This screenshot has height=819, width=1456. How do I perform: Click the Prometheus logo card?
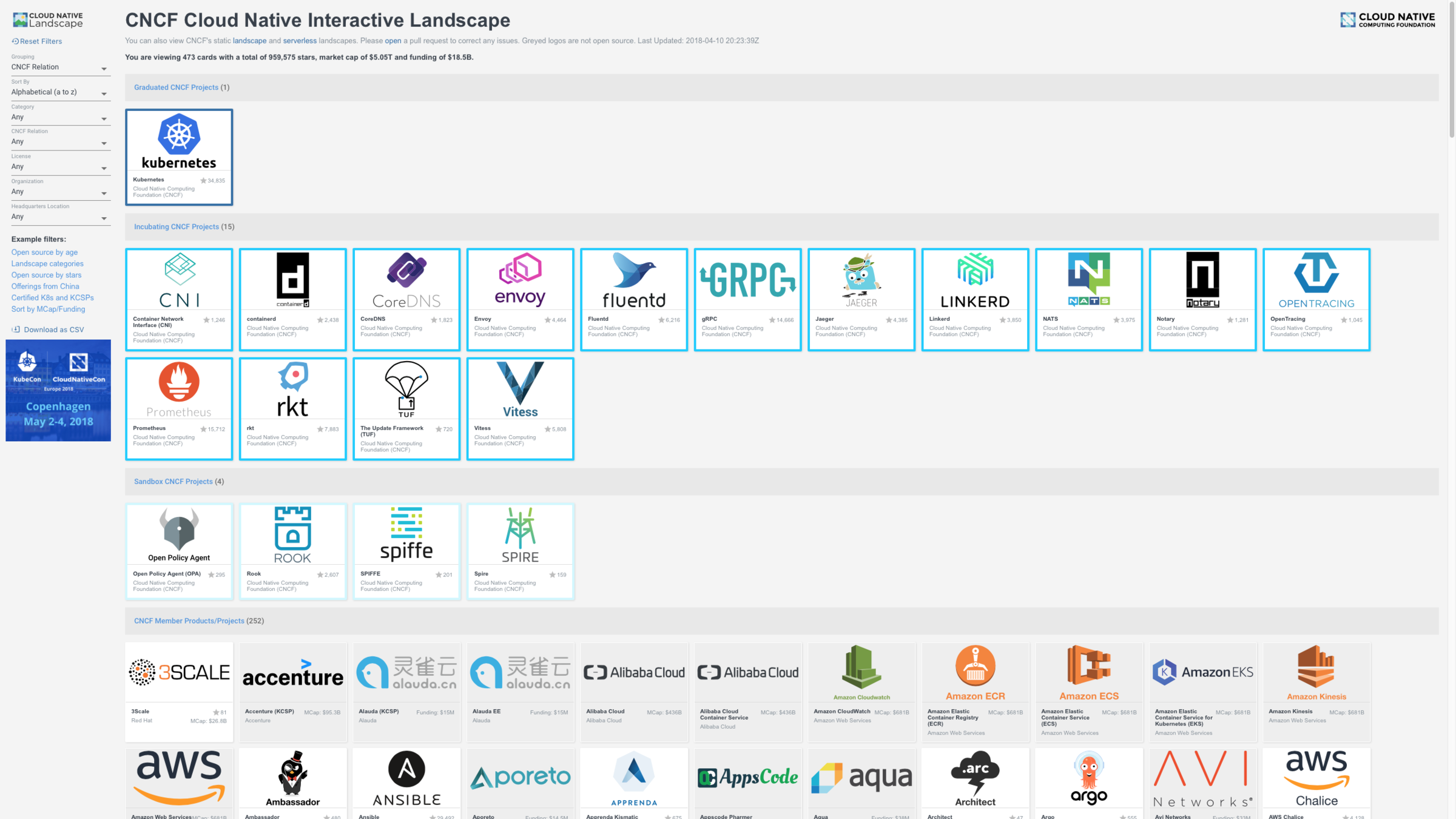coord(178,389)
